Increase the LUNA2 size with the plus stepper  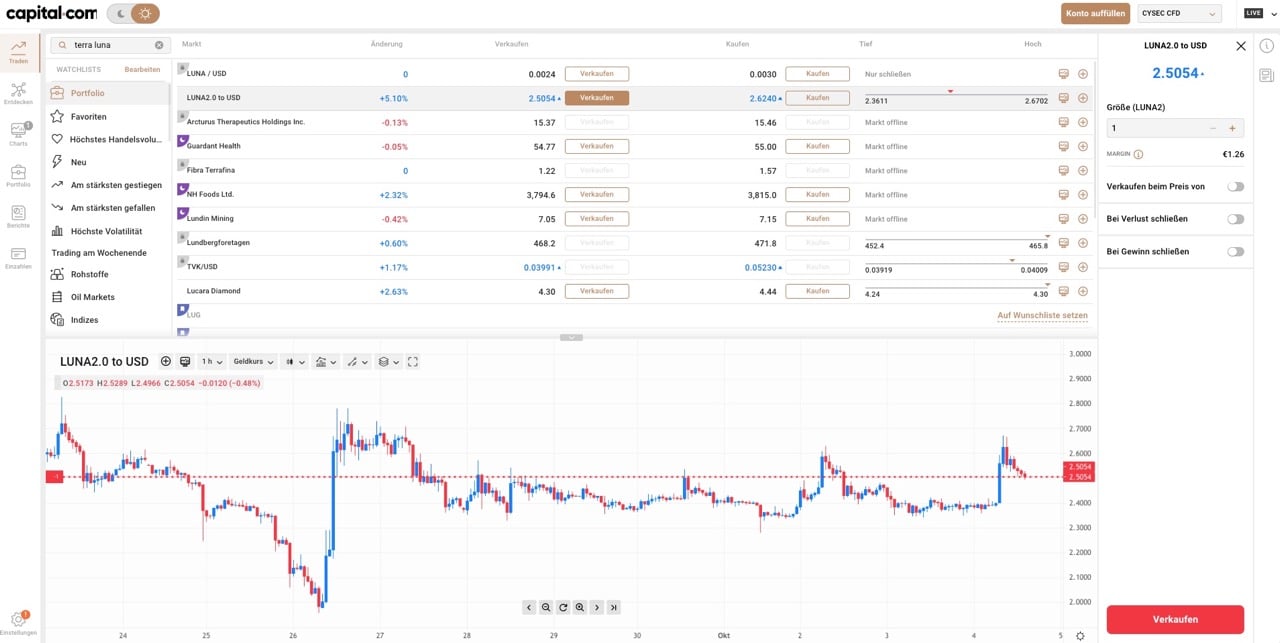click(x=1232, y=128)
